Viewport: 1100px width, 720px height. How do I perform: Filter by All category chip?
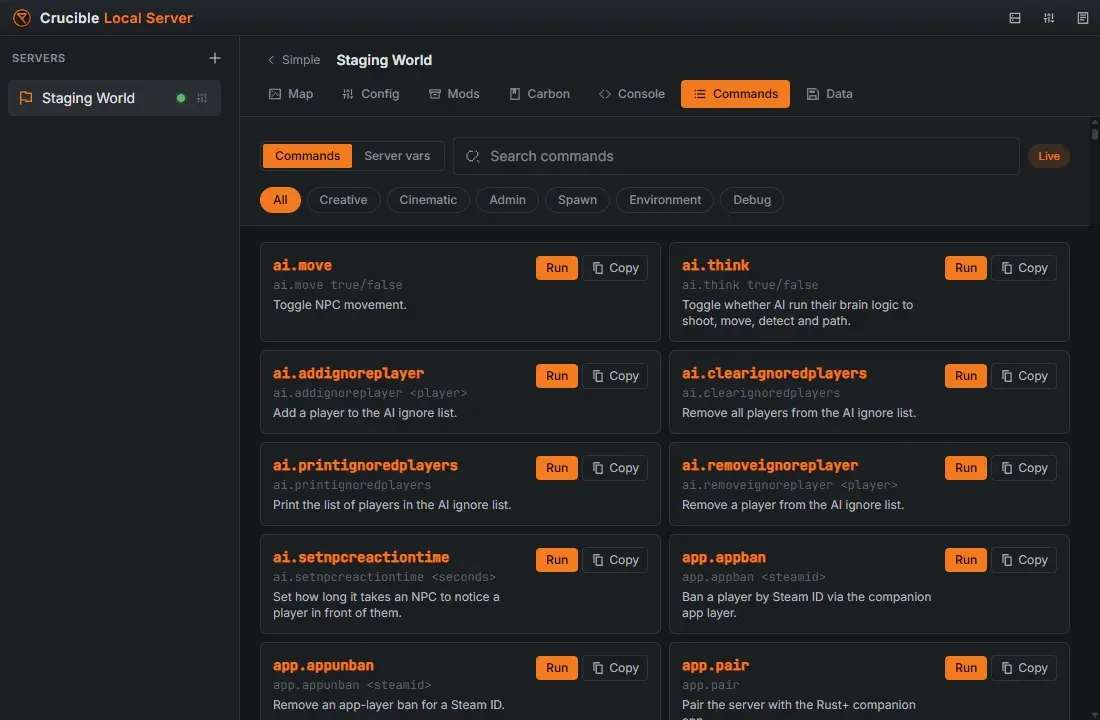click(x=280, y=199)
